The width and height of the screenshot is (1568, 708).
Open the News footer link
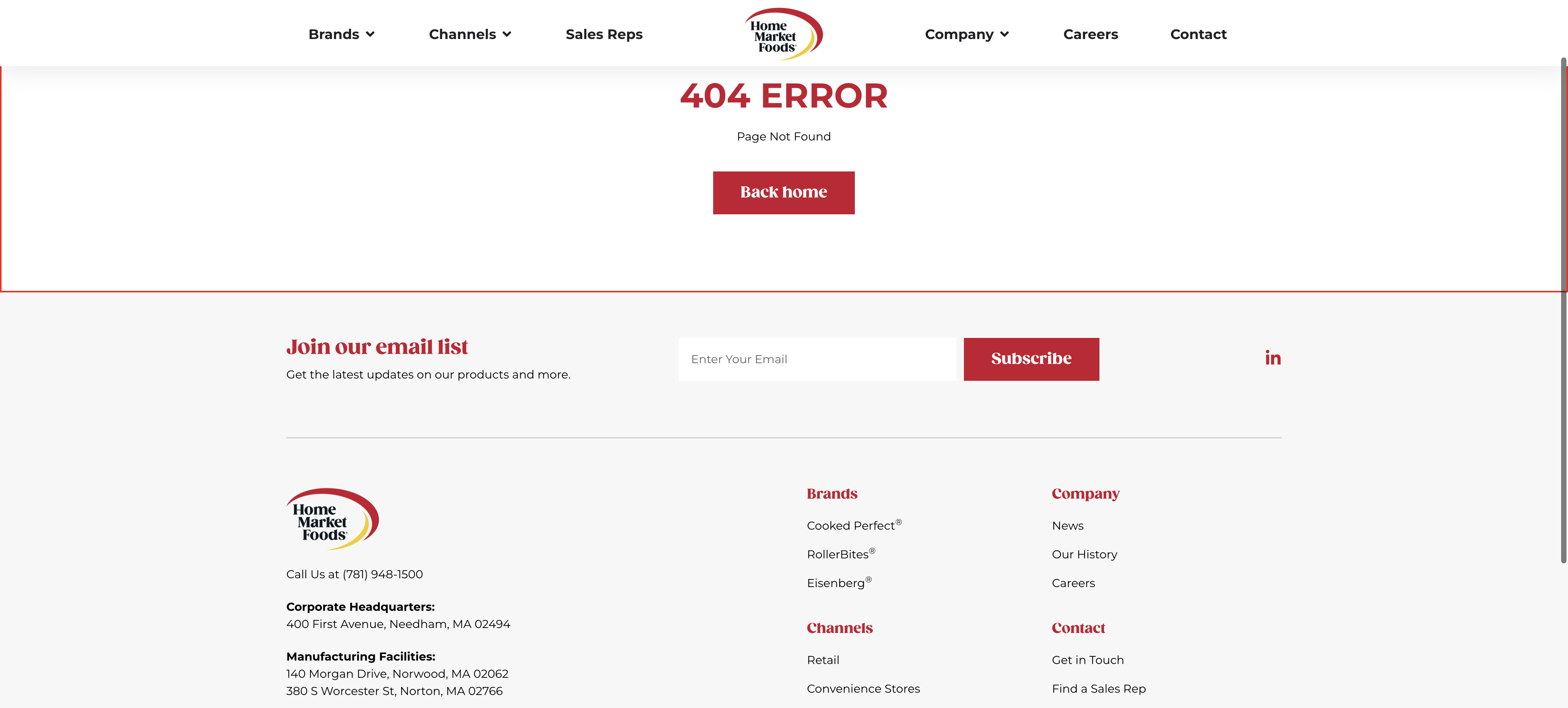point(1067,525)
